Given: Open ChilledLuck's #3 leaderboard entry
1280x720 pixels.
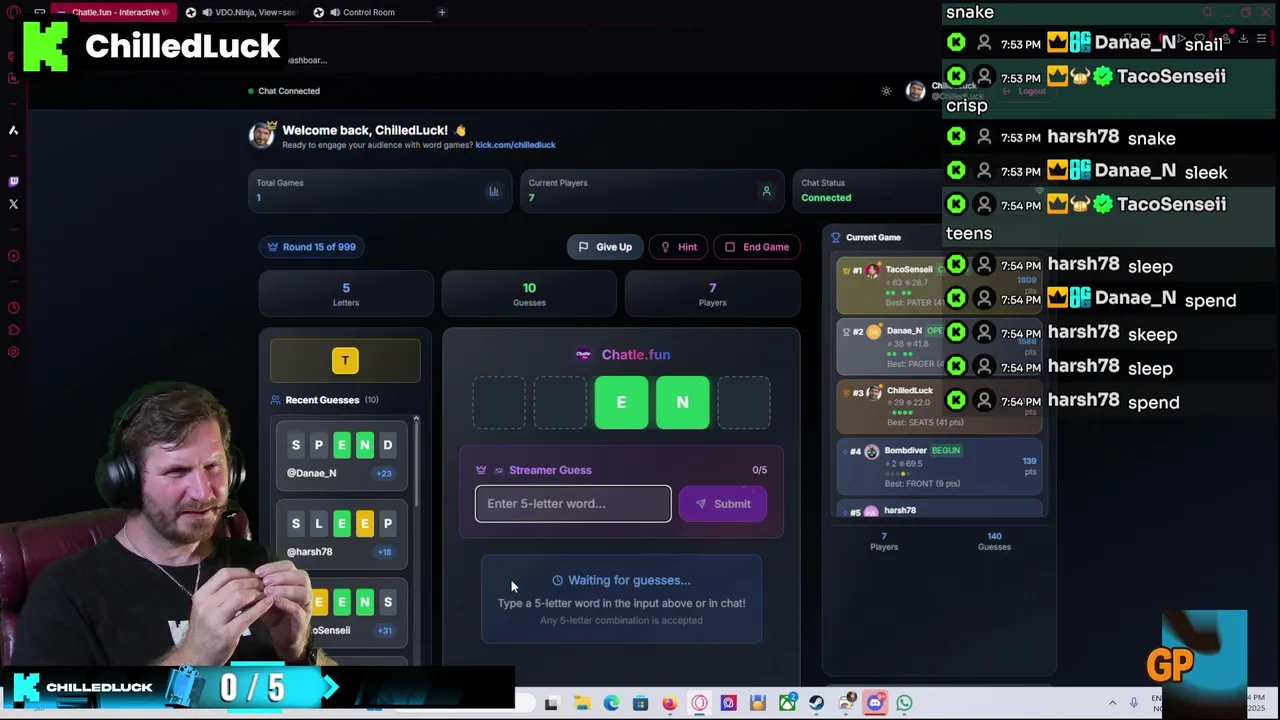Looking at the screenshot, I should [939, 407].
